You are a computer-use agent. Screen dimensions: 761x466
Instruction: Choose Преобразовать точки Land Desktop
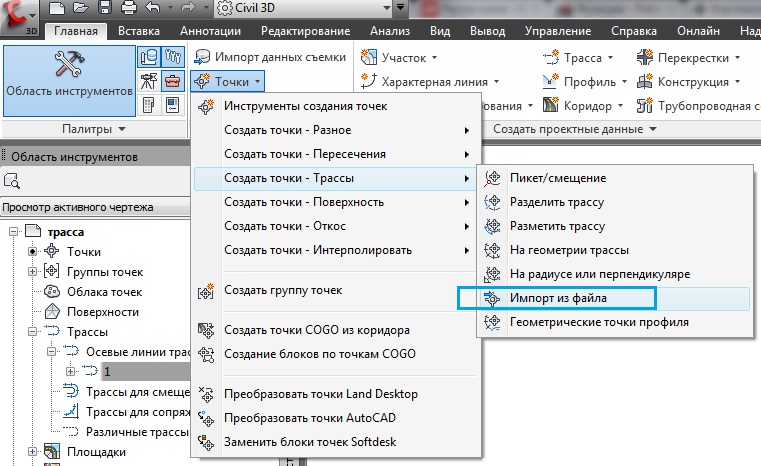point(336,394)
